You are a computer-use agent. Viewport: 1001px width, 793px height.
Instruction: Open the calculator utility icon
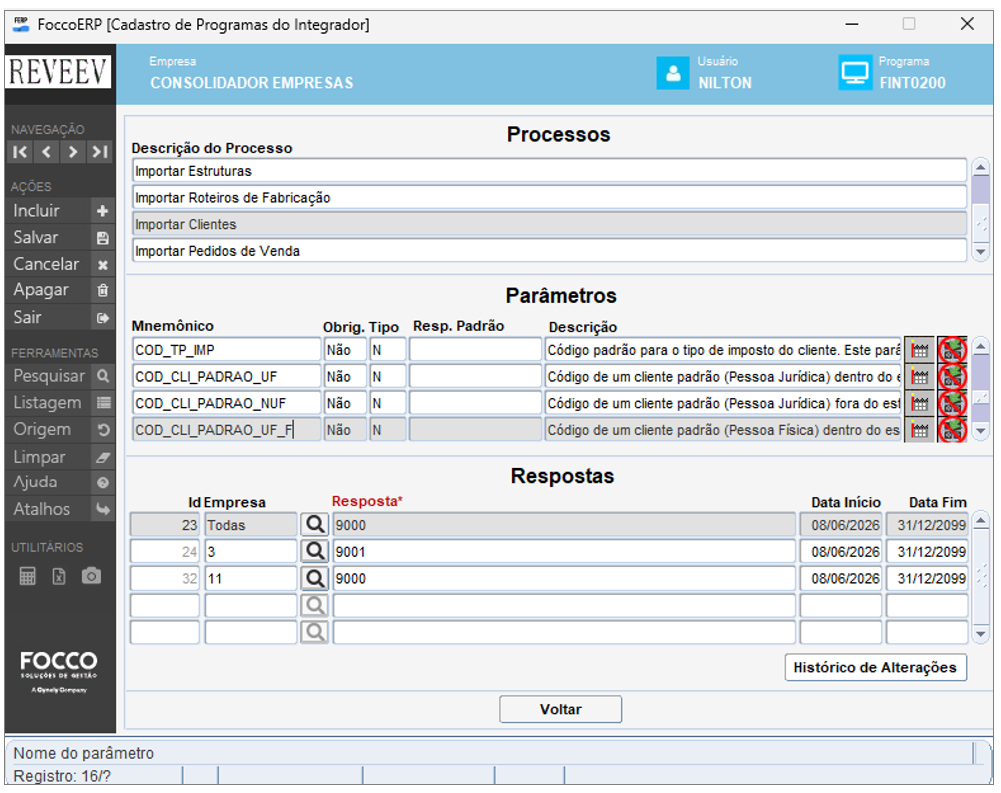[x=27, y=577]
